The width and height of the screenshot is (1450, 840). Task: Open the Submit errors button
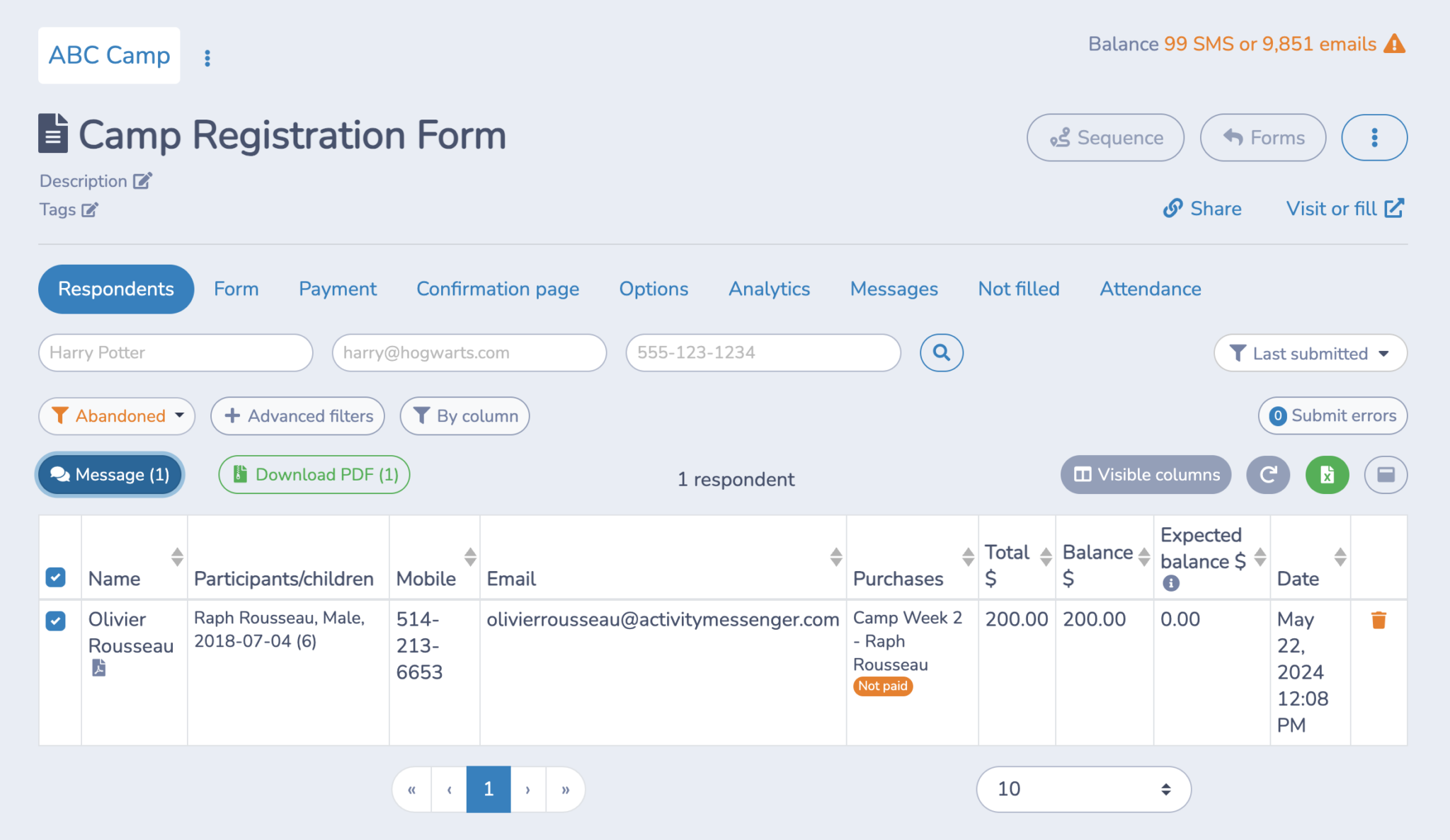[1332, 415]
